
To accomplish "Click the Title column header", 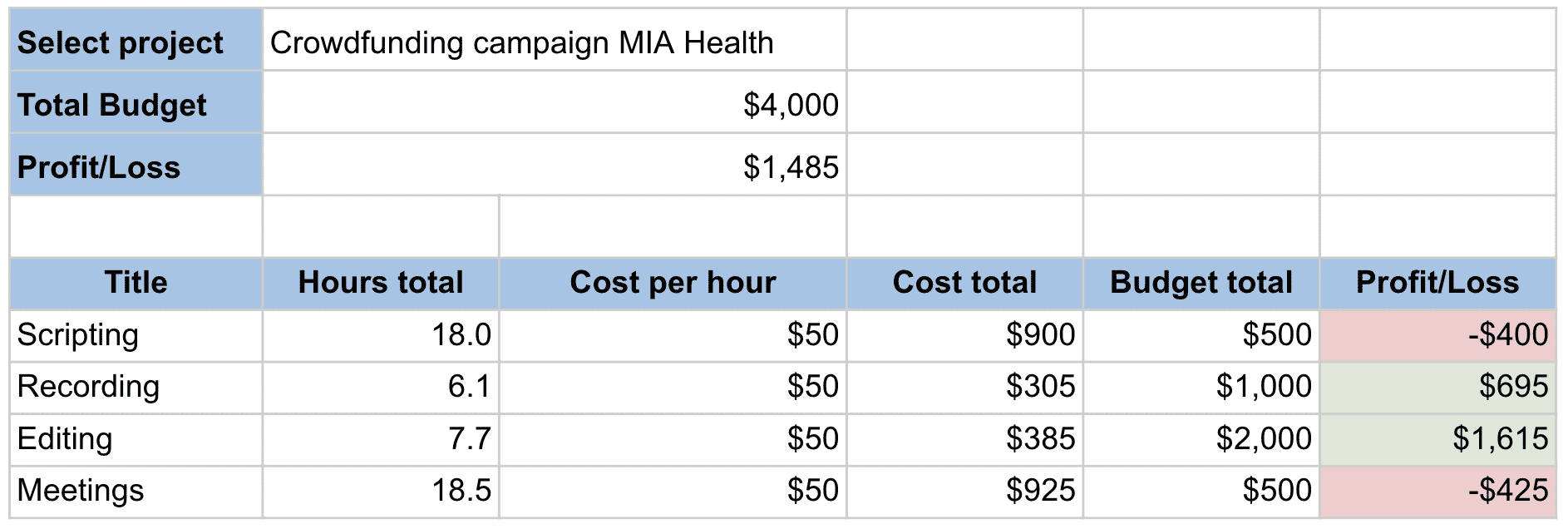I will click(136, 283).
